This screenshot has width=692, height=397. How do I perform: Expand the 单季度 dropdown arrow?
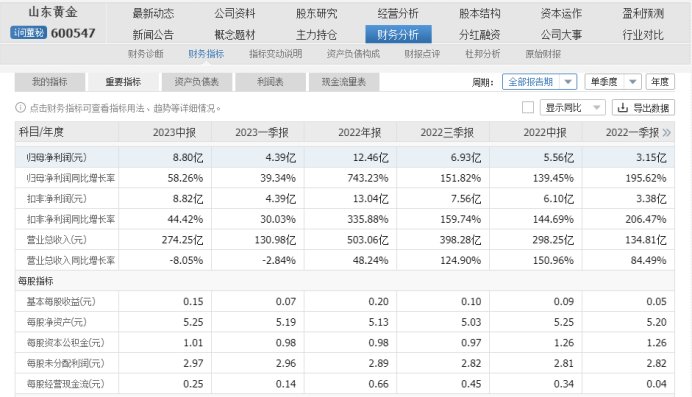632,82
